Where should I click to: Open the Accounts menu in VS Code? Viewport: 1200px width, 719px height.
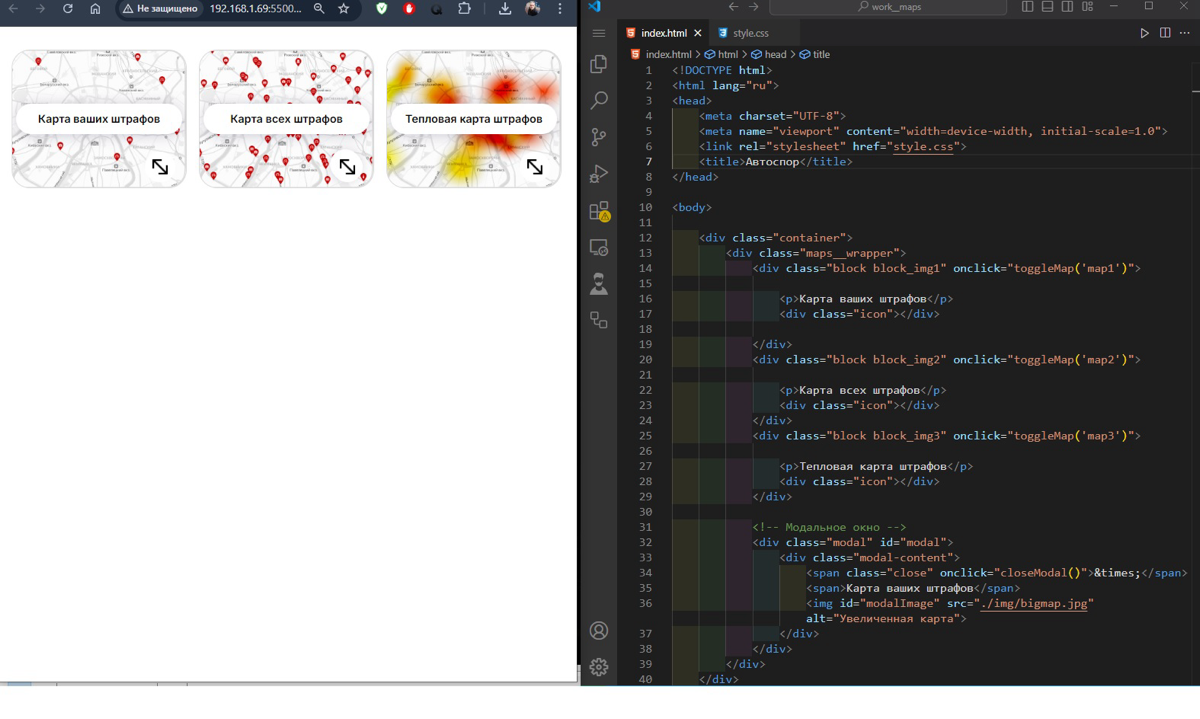click(599, 630)
